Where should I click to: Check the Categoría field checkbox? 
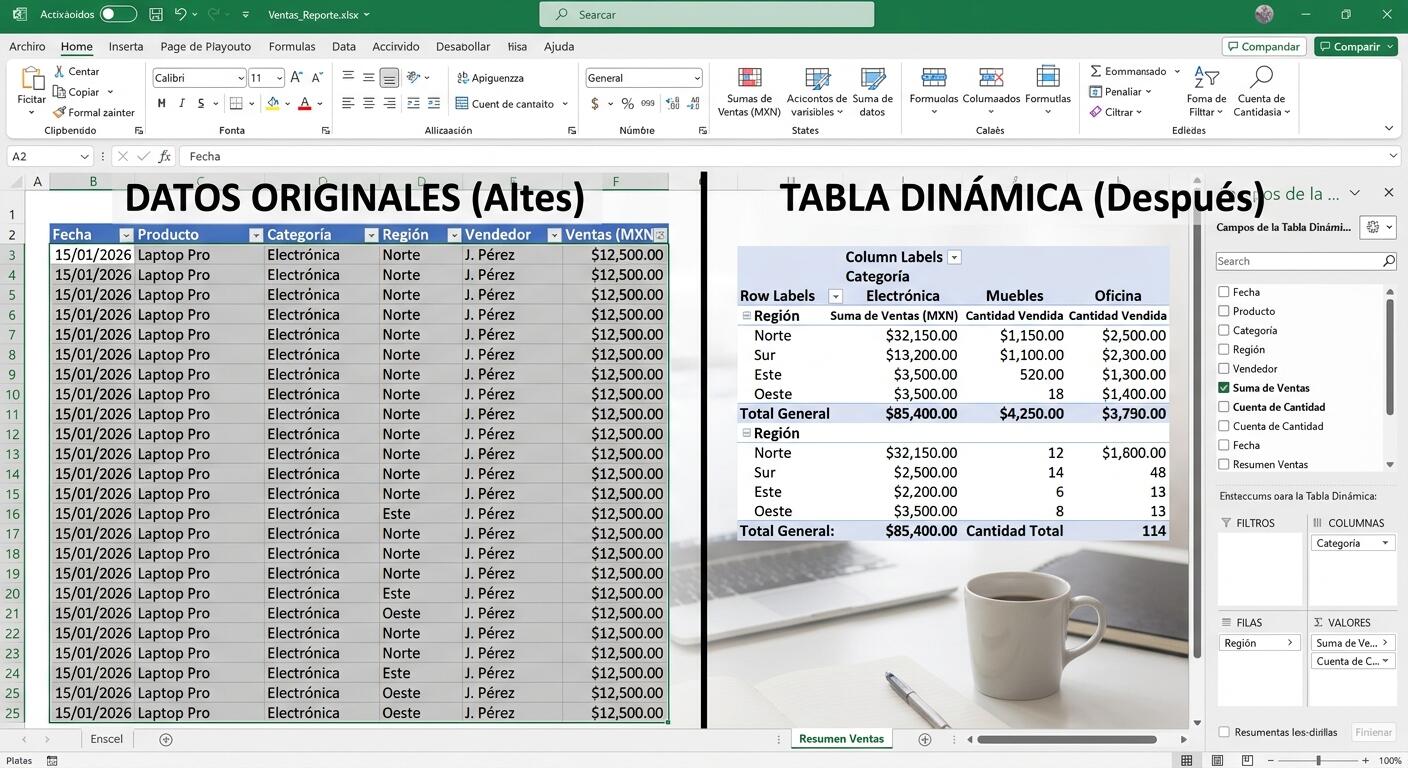[x=1224, y=330]
